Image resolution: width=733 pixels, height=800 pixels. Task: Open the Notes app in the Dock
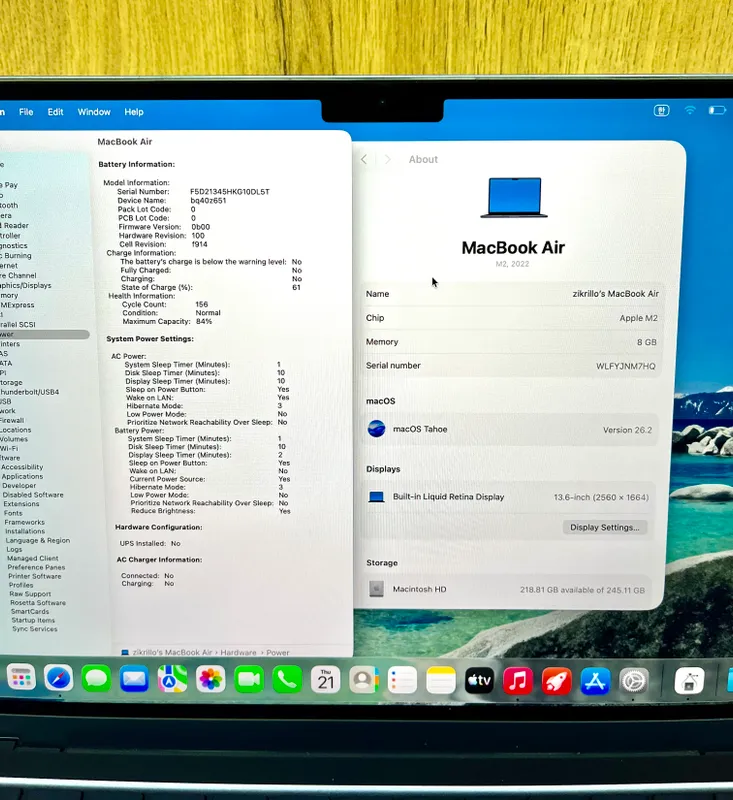click(441, 680)
